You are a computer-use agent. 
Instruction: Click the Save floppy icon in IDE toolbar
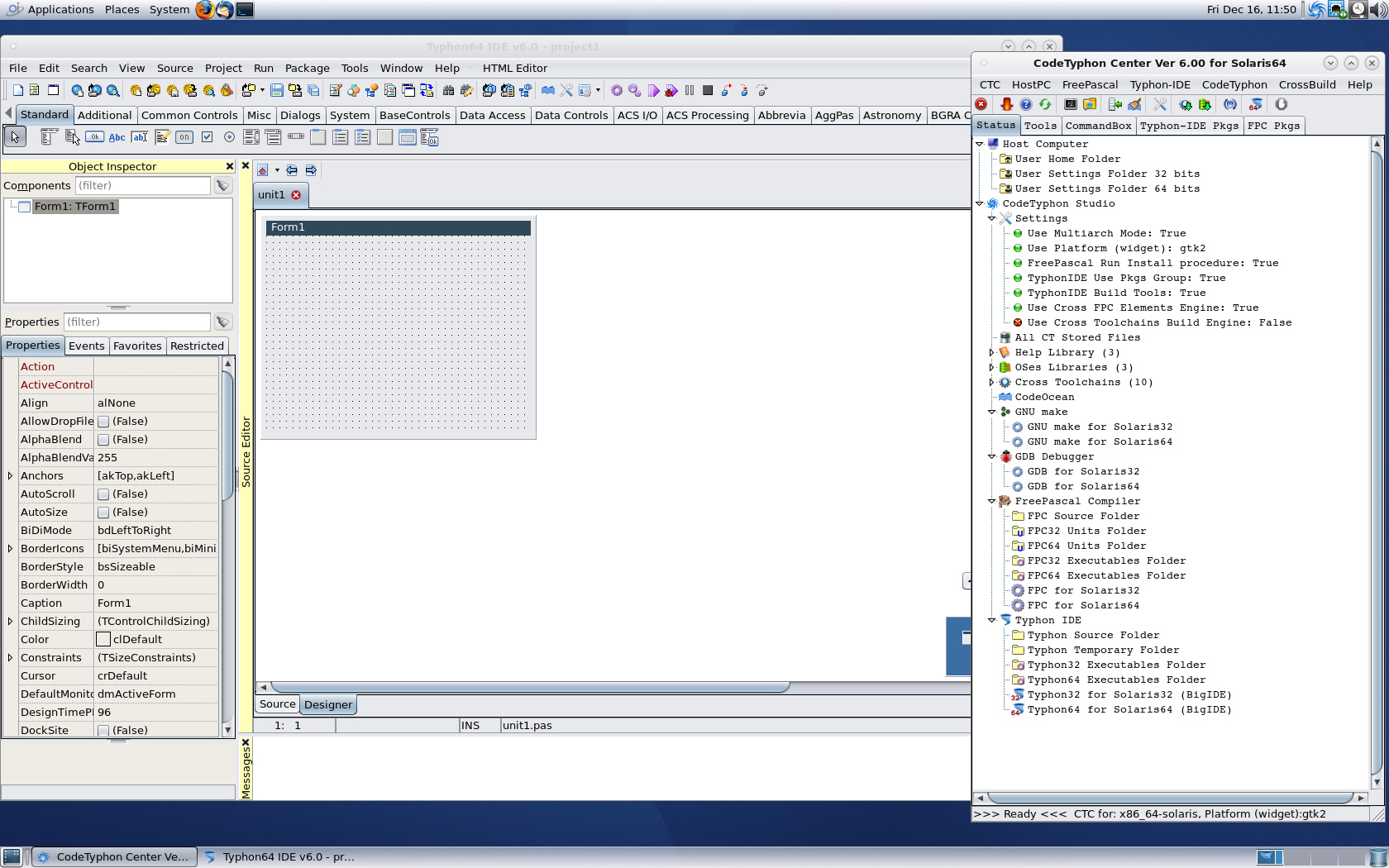pyautogui.click(x=277, y=91)
